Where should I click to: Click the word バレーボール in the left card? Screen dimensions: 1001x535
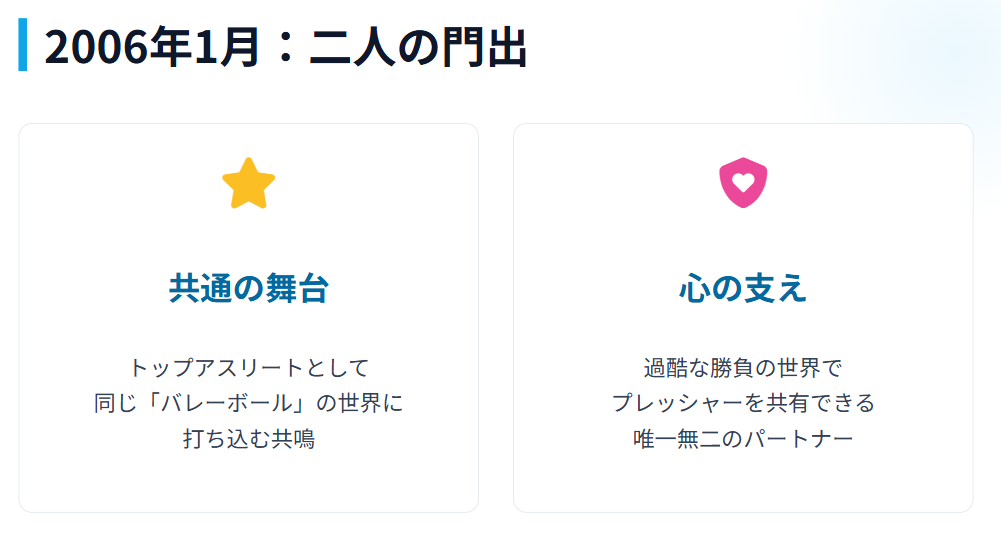coord(226,403)
